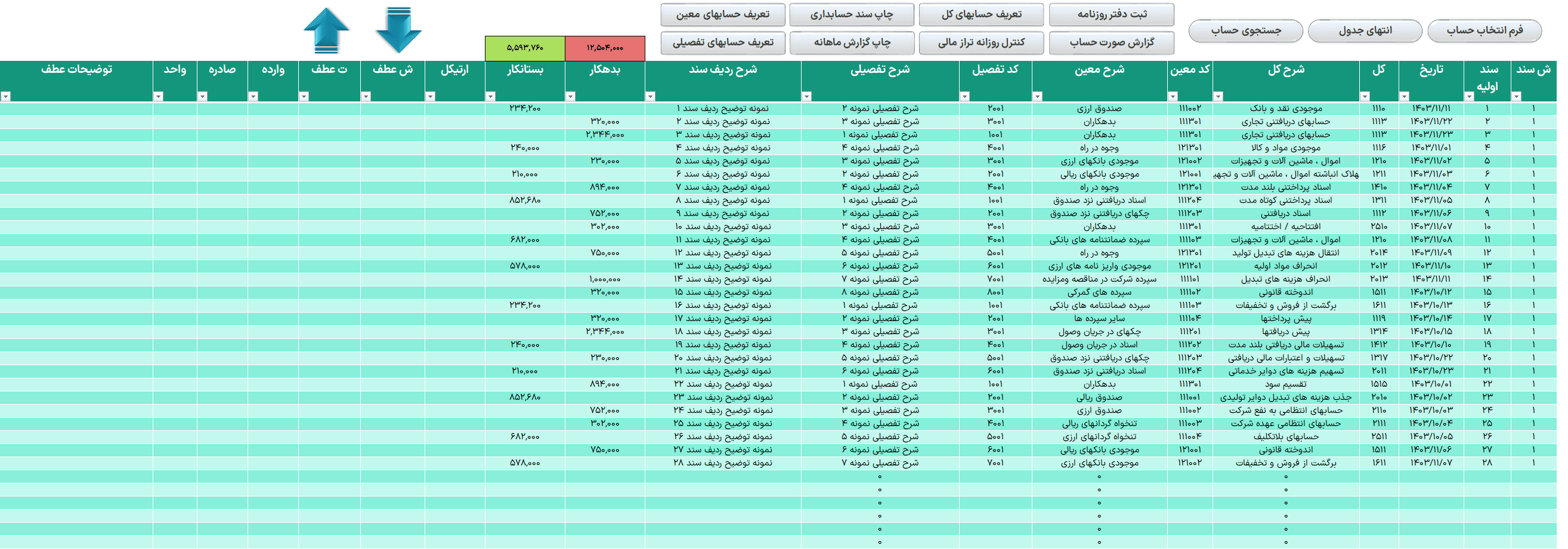This screenshot has width=1568, height=549.
Task: Click the چاپ سند حسابداری button
Action: (852, 15)
